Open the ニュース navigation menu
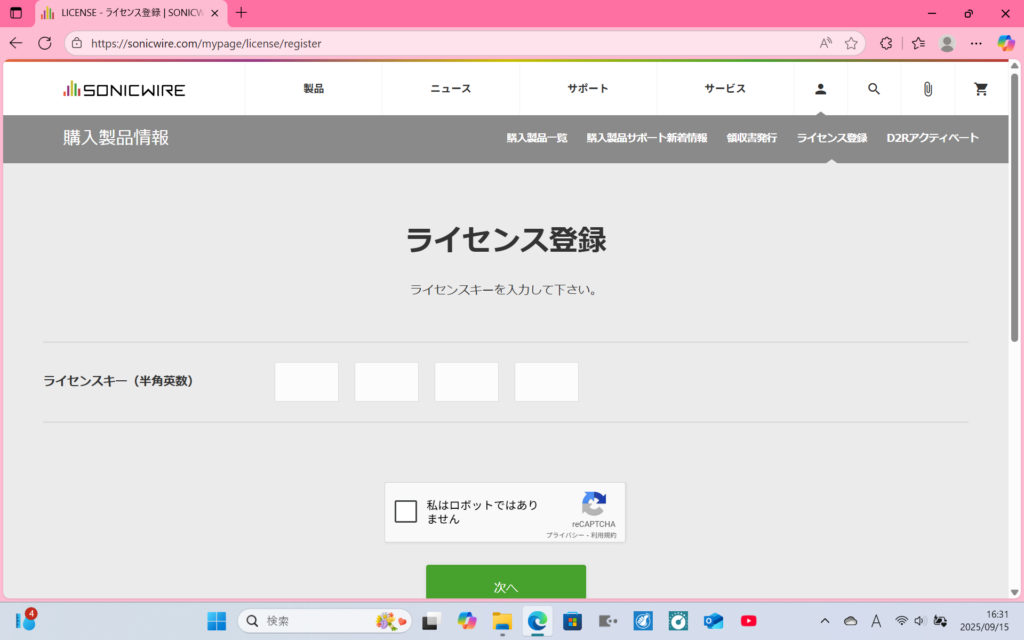The height and width of the screenshot is (640, 1024). tap(450, 89)
